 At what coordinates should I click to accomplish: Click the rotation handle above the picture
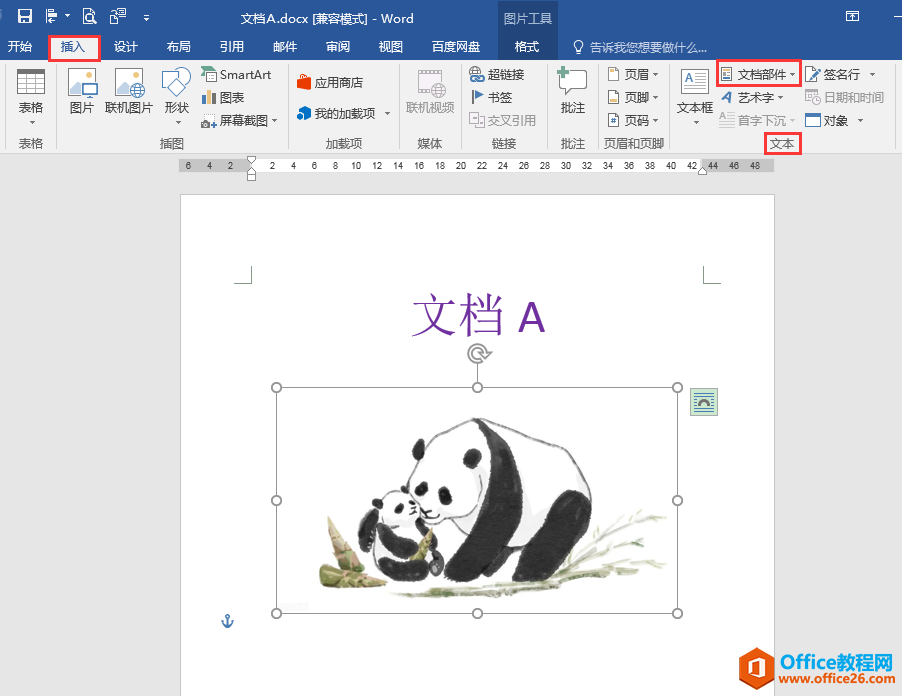pos(478,354)
